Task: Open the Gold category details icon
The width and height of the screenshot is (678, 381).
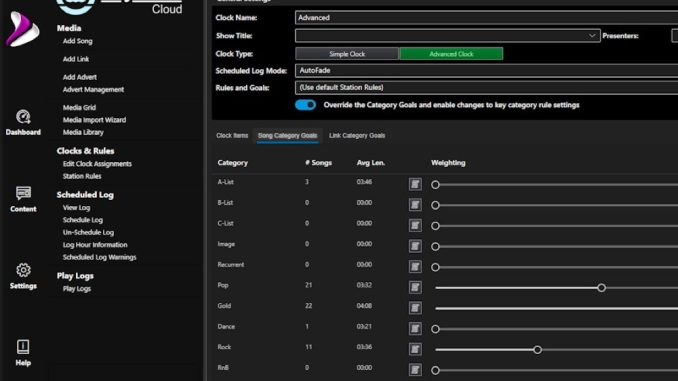Action: [x=415, y=308]
